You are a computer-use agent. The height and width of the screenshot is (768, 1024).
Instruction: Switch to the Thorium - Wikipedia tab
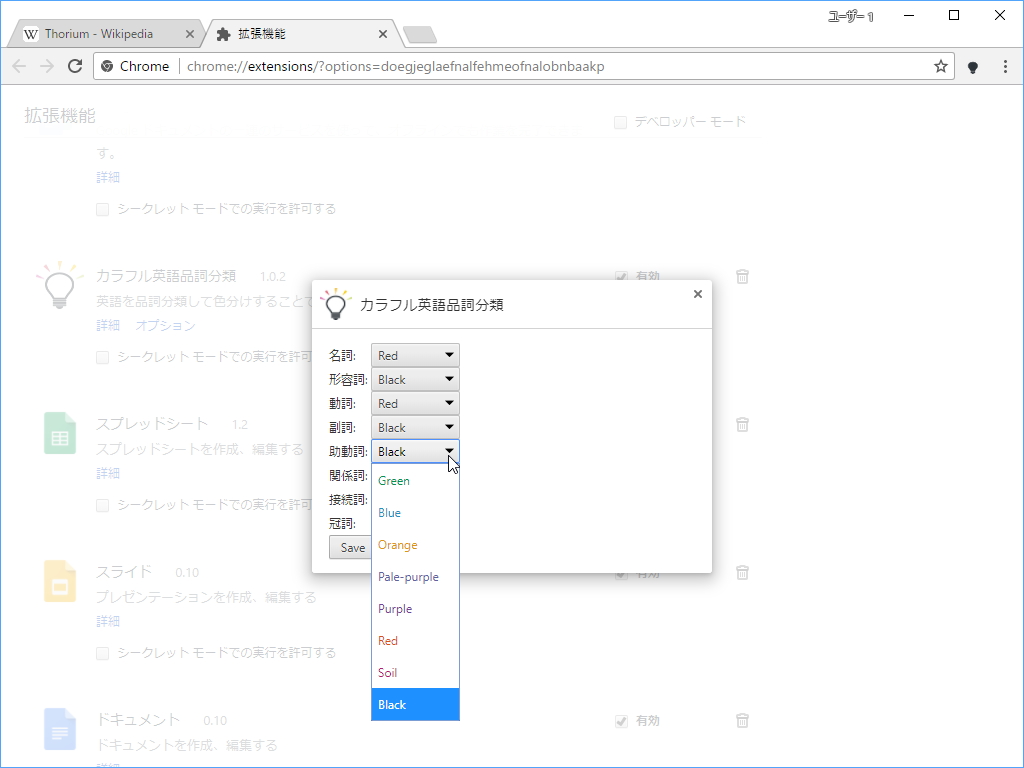point(100,33)
